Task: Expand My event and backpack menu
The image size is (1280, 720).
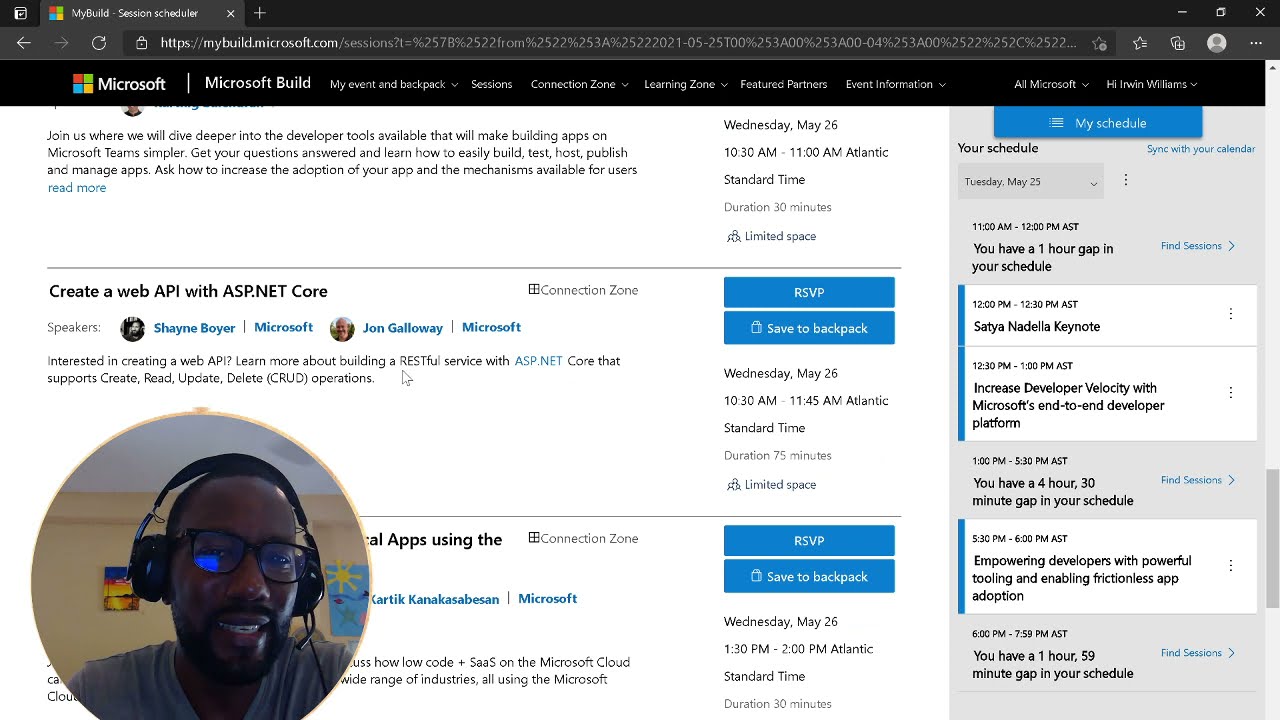Action: click(393, 84)
